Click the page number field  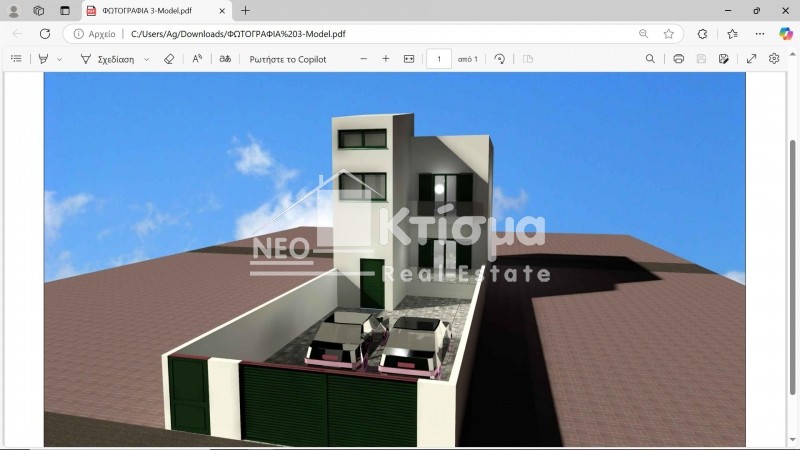(439, 59)
